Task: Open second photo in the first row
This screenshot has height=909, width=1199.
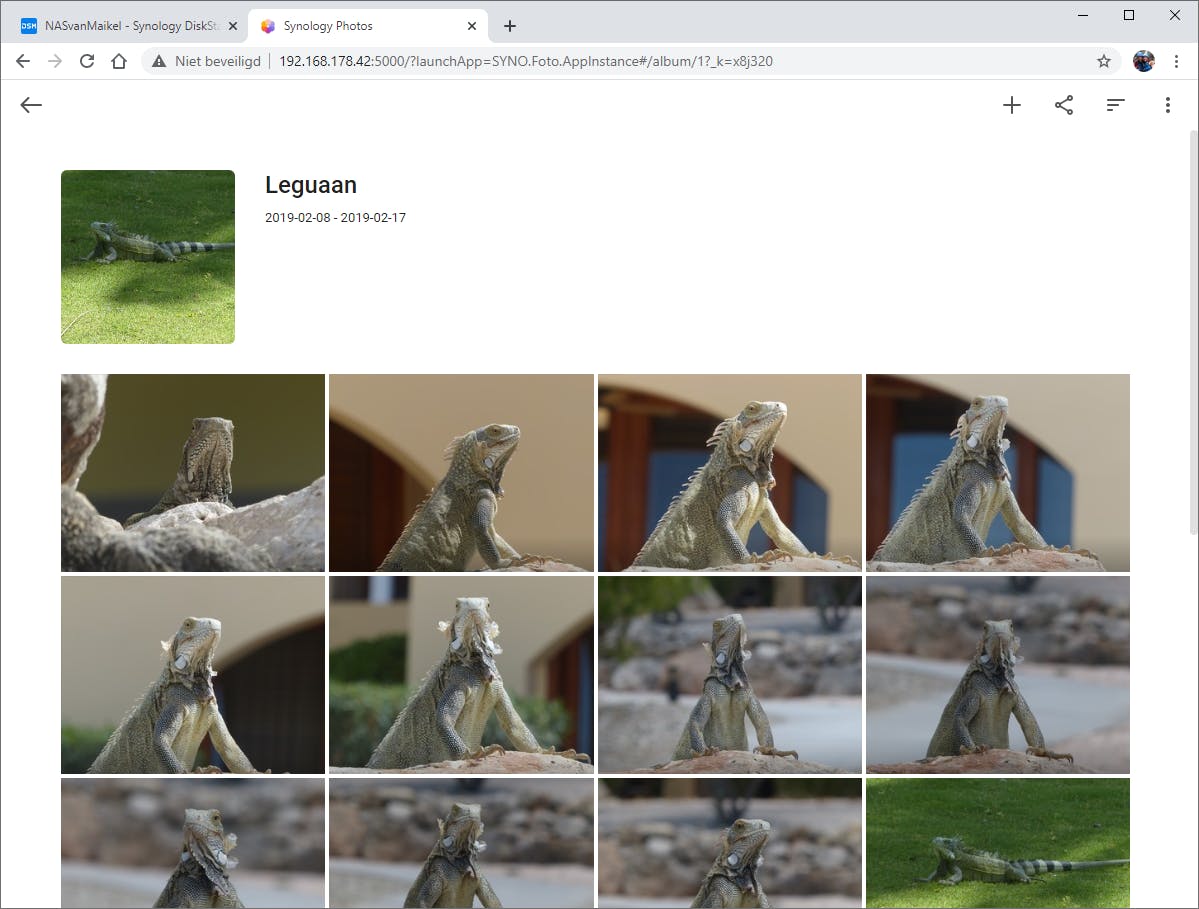Action: tap(461, 472)
